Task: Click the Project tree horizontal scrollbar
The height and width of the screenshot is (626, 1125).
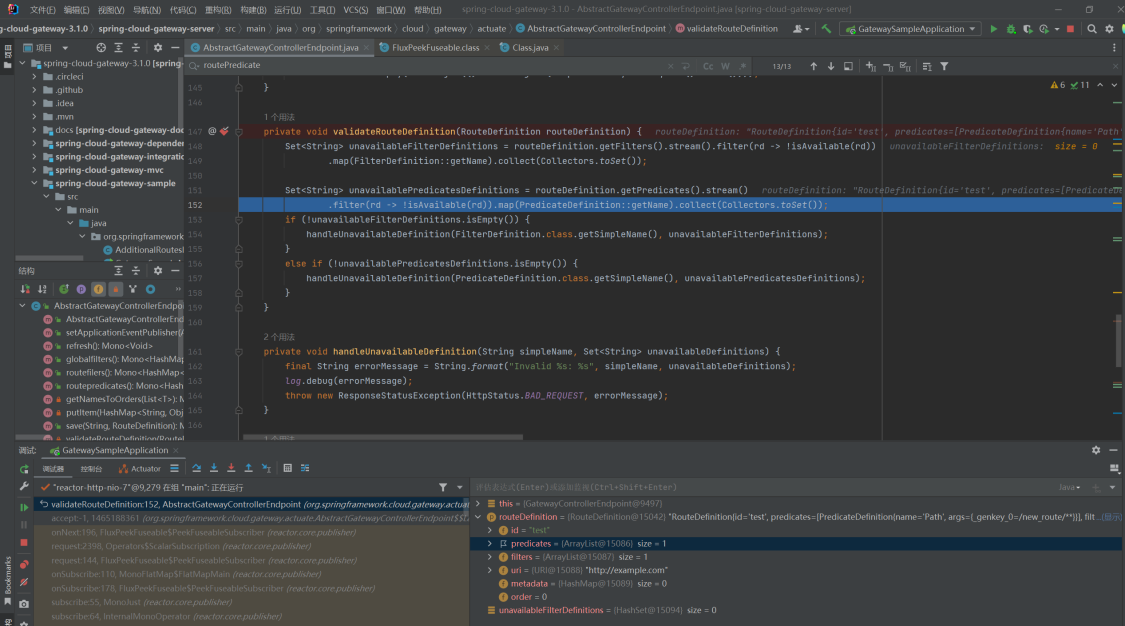Action: click(x=50, y=258)
